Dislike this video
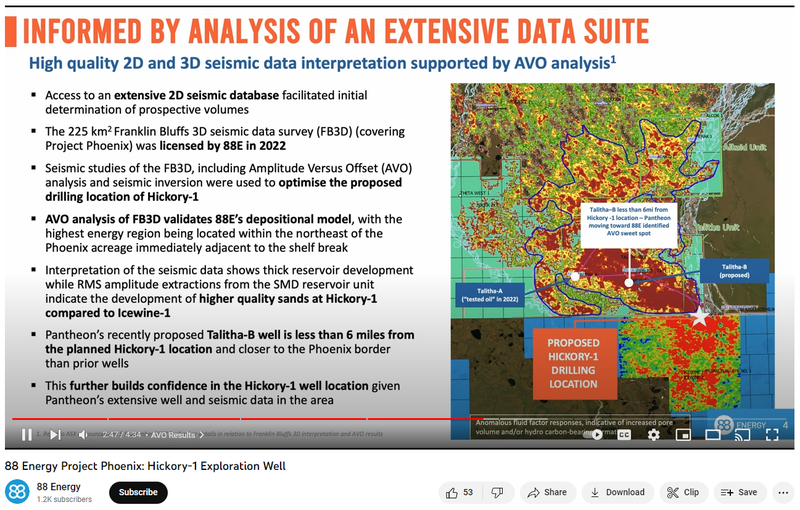 (x=497, y=493)
